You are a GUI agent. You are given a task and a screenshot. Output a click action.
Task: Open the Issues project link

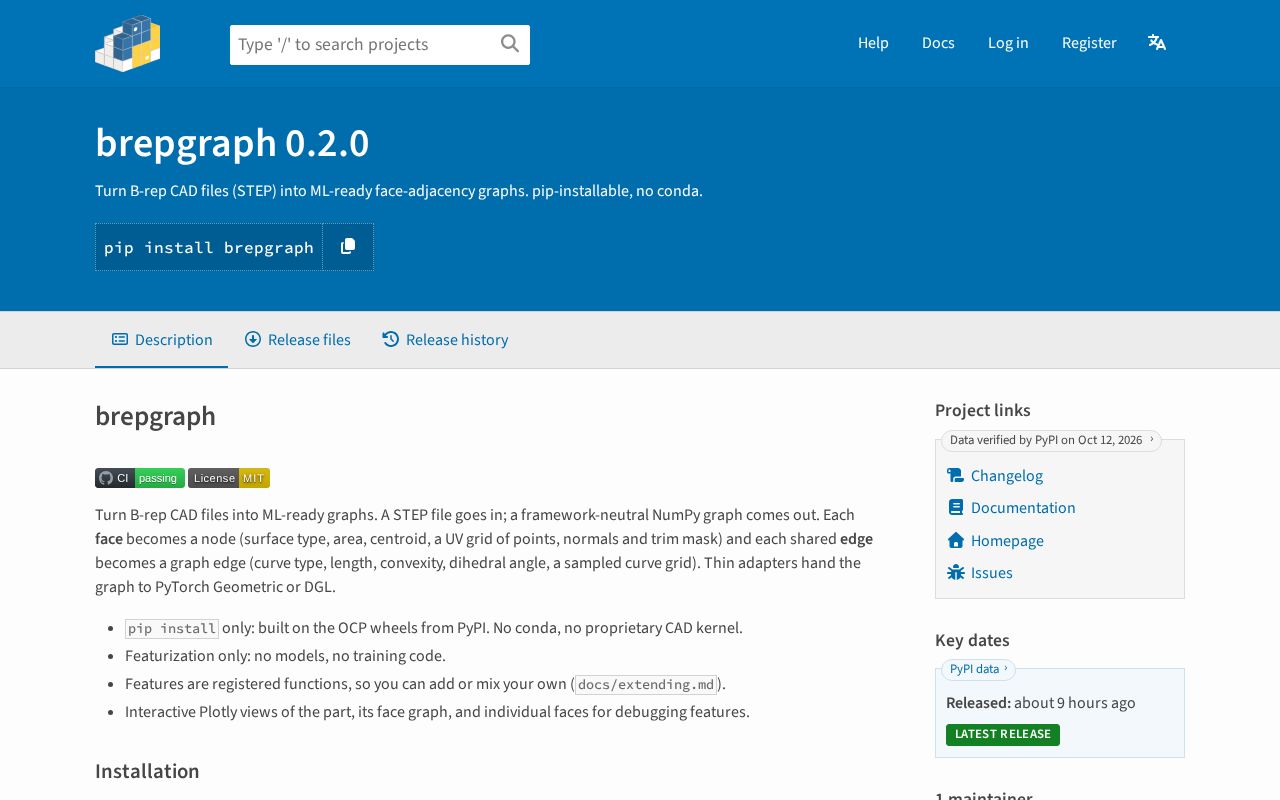992,573
